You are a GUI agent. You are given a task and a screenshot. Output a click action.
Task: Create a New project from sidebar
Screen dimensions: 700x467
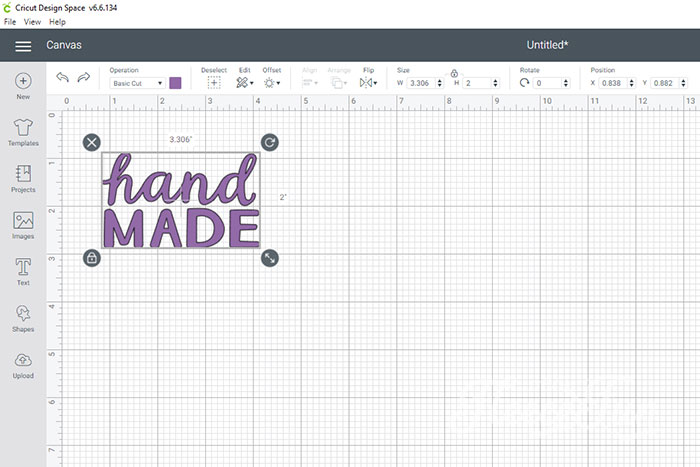pos(23,86)
